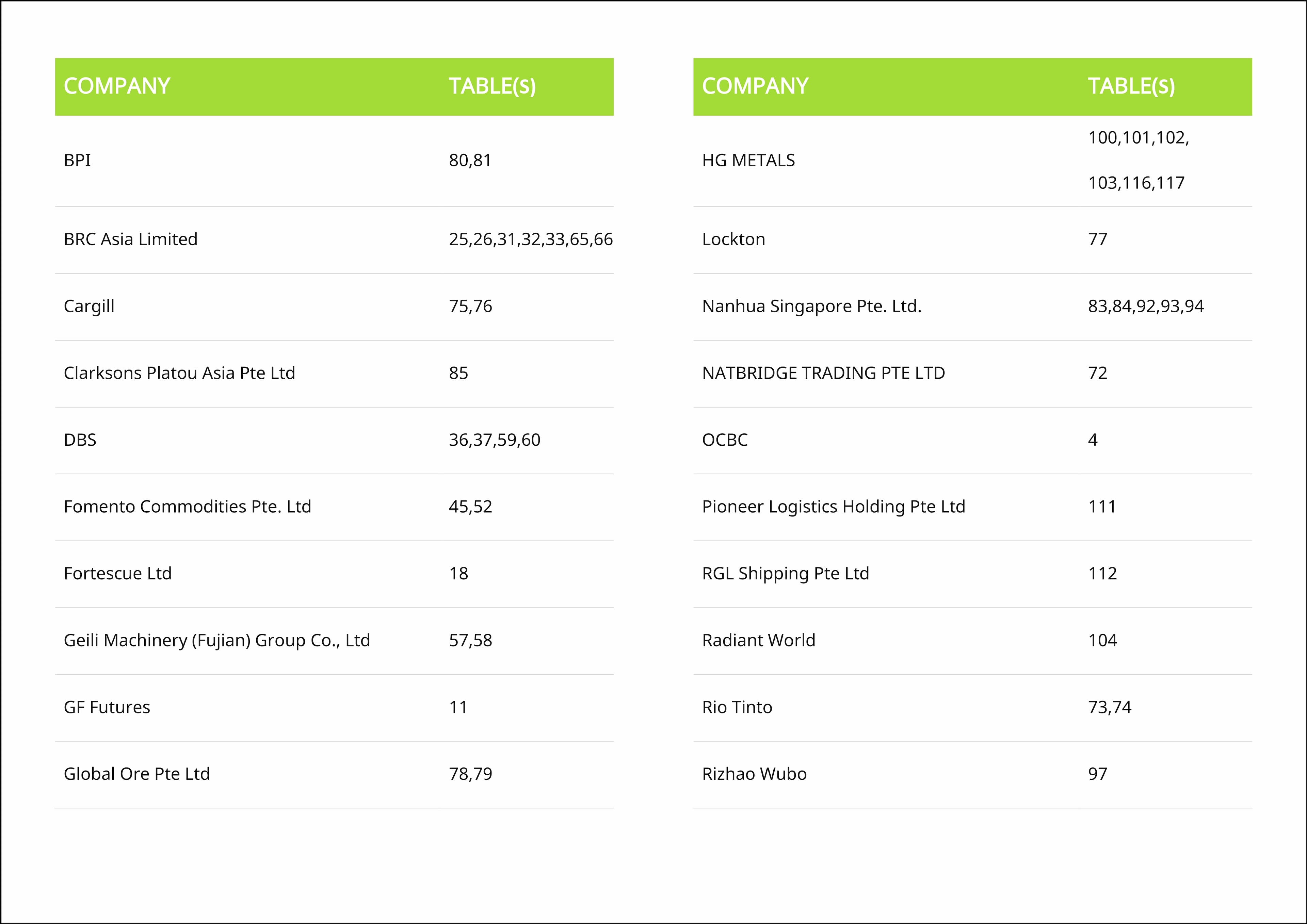Screen dimensions: 1307x924
Task: Click table number 77
Action: pyautogui.click(x=1098, y=240)
